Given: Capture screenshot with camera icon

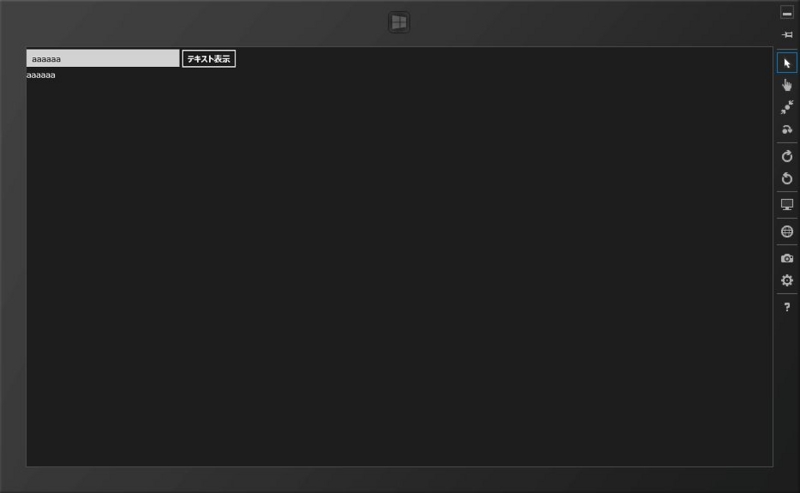Looking at the screenshot, I should point(787,258).
